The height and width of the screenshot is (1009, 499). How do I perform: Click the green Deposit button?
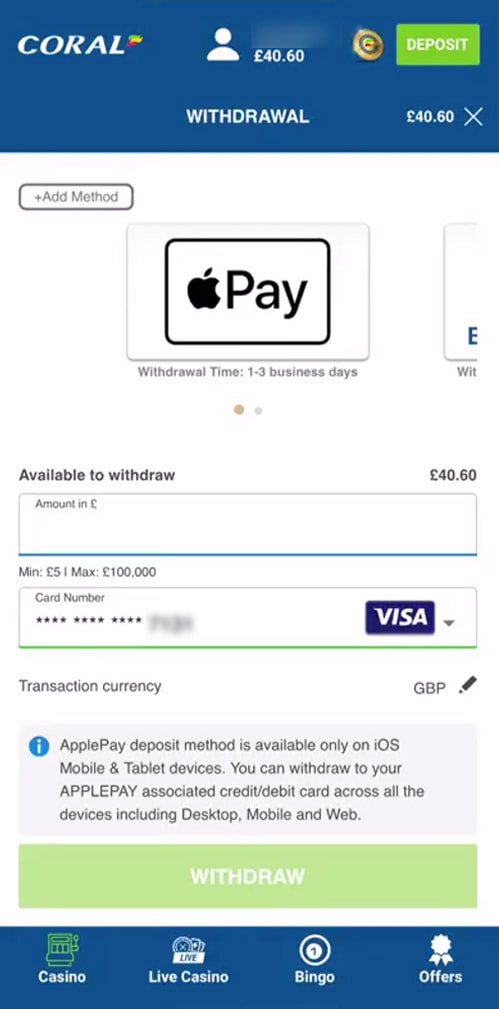click(x=438, y=44)
